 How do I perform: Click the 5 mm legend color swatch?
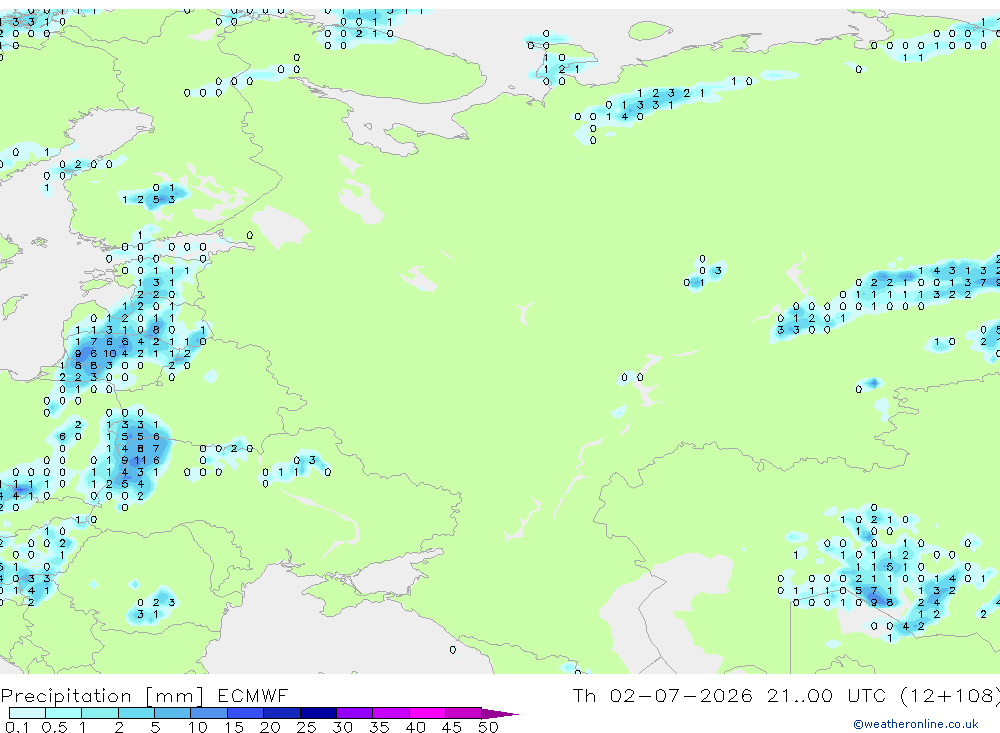click(172, 713)
